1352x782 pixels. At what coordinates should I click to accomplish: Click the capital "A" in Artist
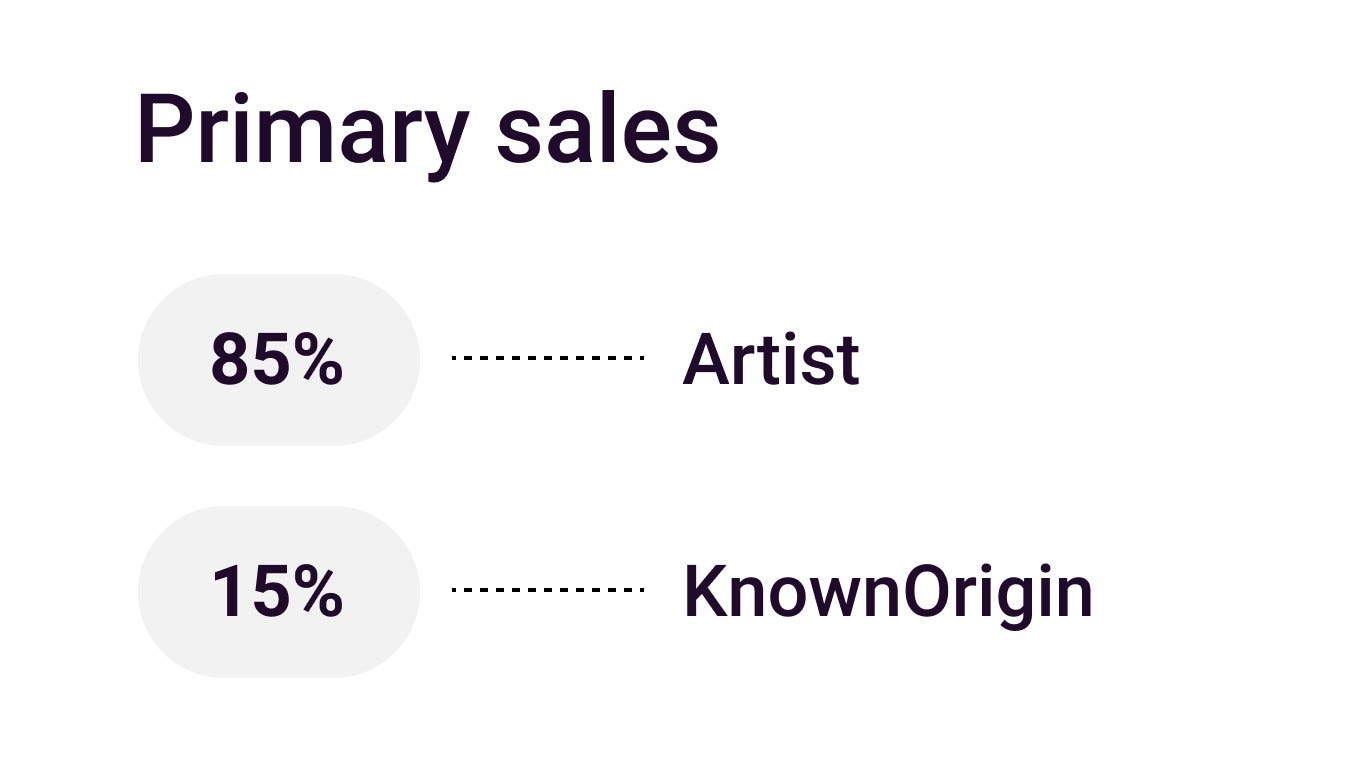[x=704, y=359]
